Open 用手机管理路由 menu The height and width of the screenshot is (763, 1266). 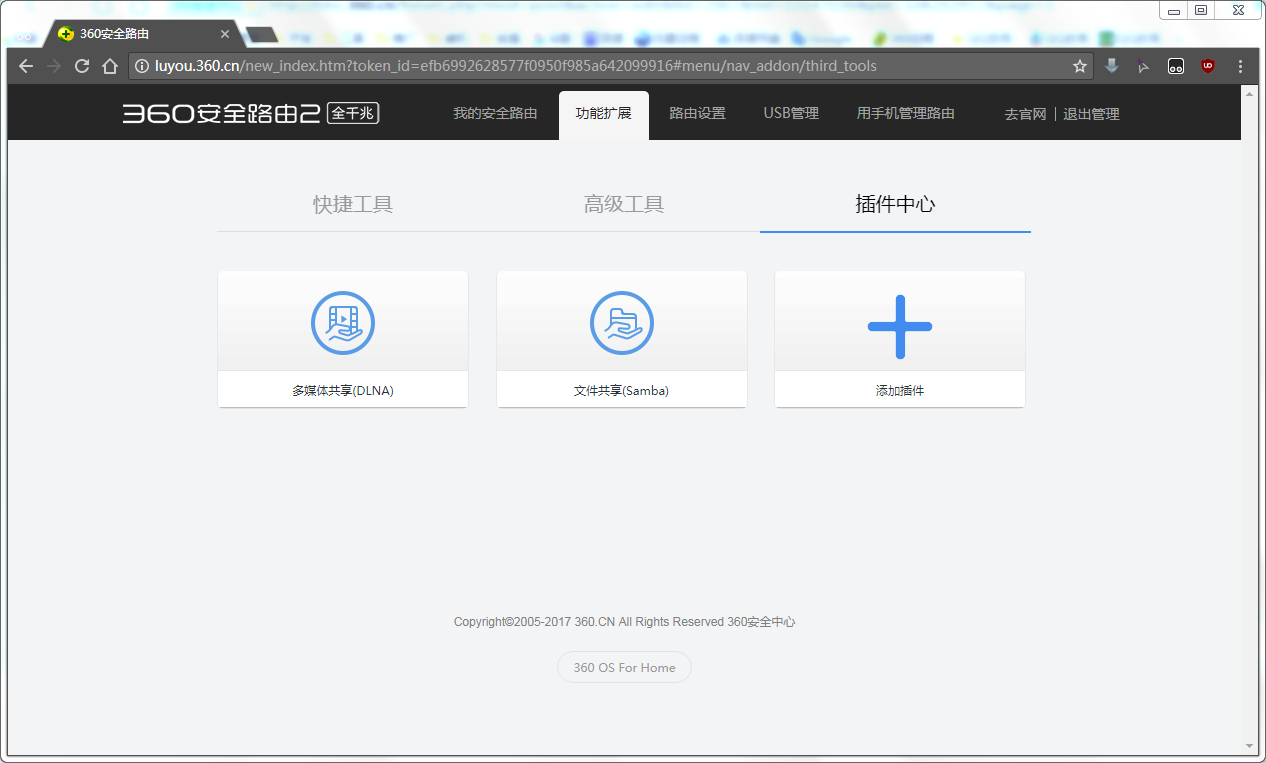coord(906,114)
